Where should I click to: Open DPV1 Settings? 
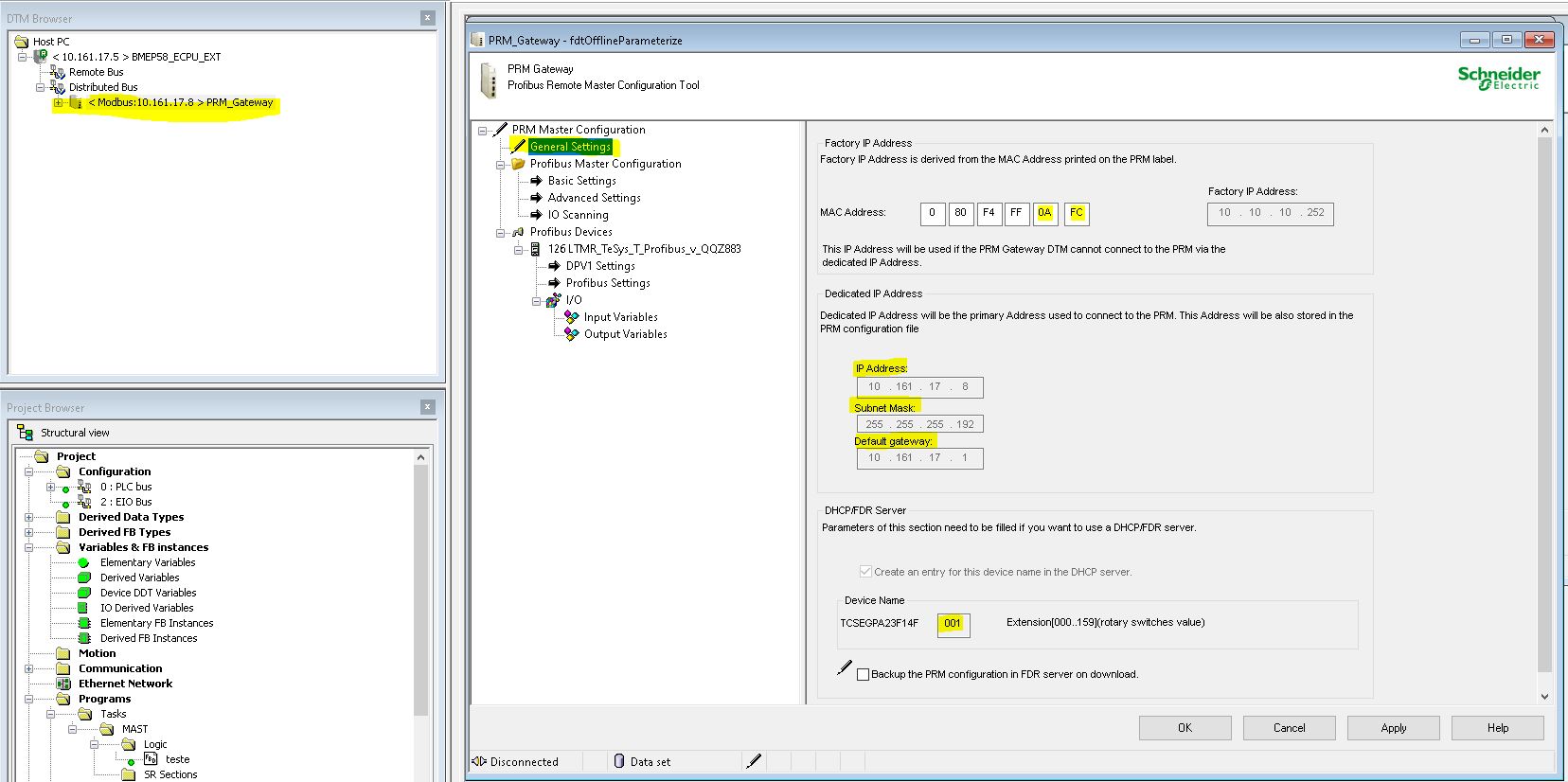600,266
